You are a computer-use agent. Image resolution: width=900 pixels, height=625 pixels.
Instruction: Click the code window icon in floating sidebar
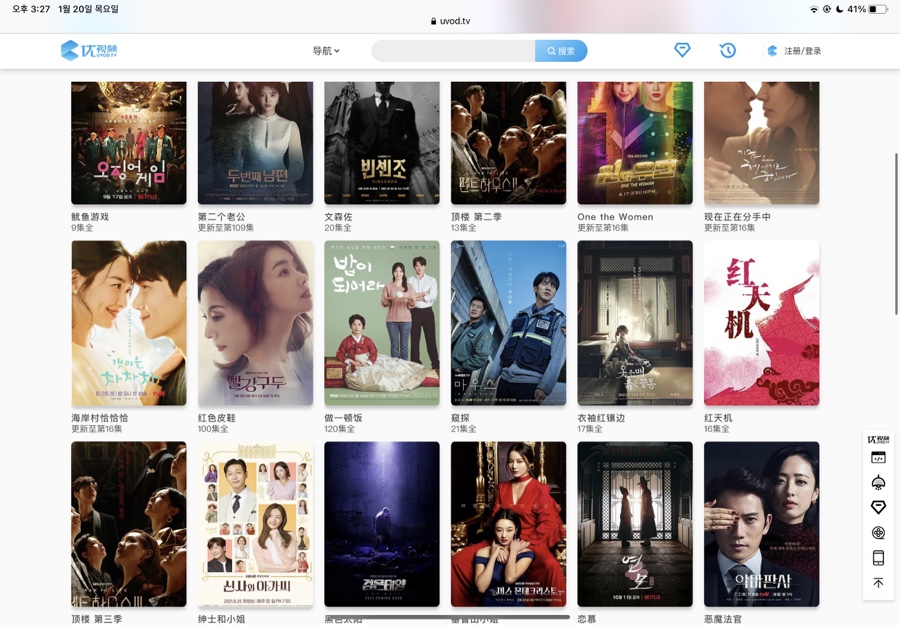coord(878,457)
